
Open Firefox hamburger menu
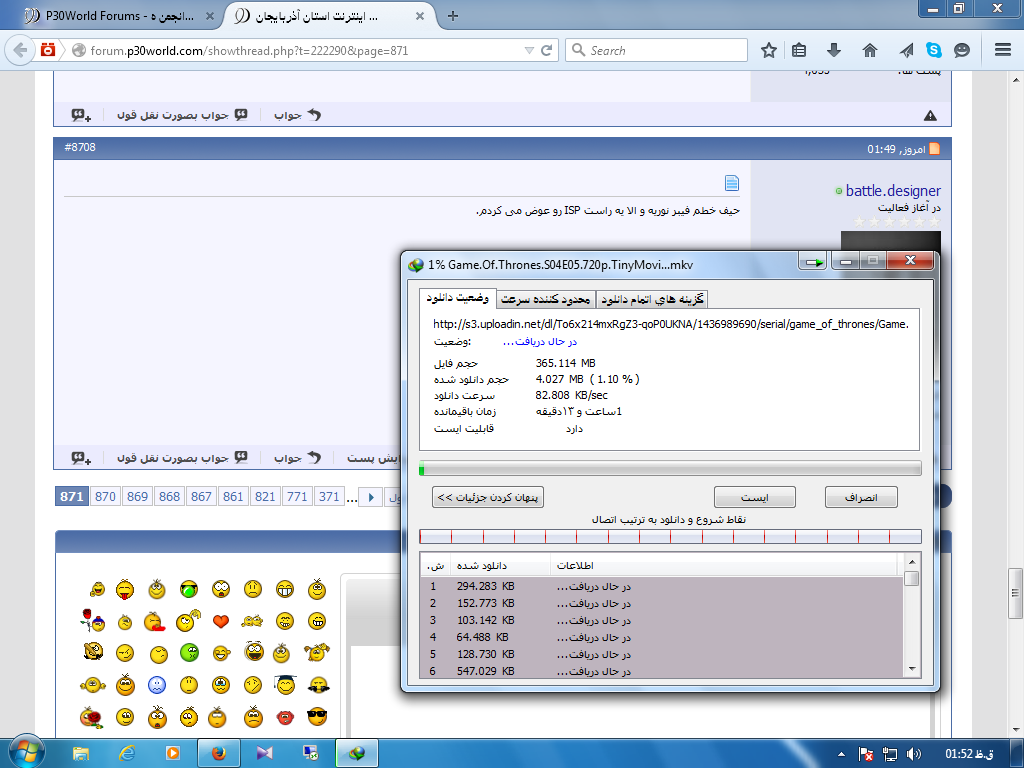pos(1003,50)
